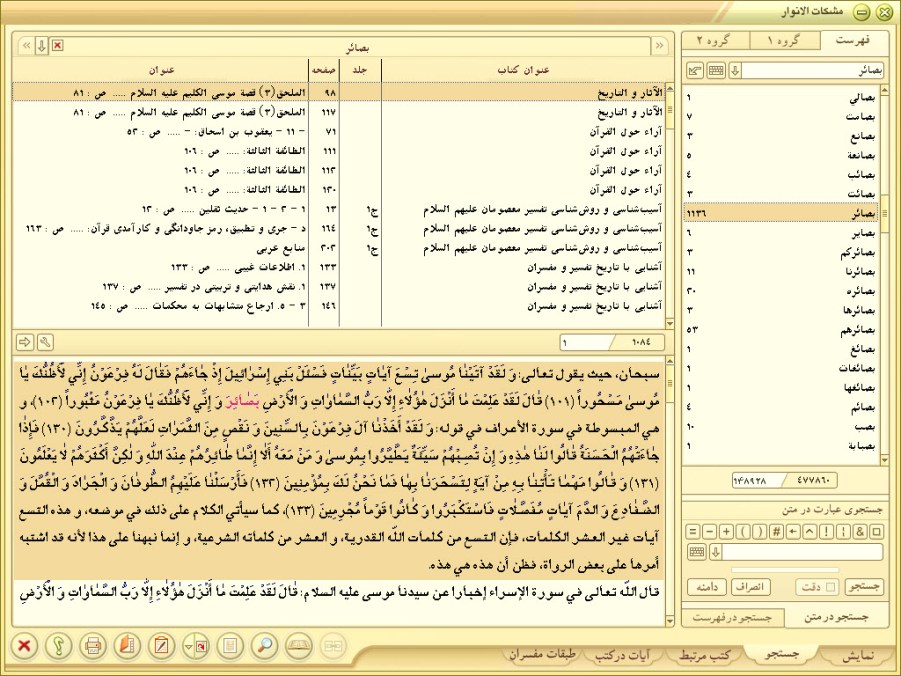Click the انصراف cancel button
The width and height of the screenshot is (901, 676).
click(x=750, y=587)
